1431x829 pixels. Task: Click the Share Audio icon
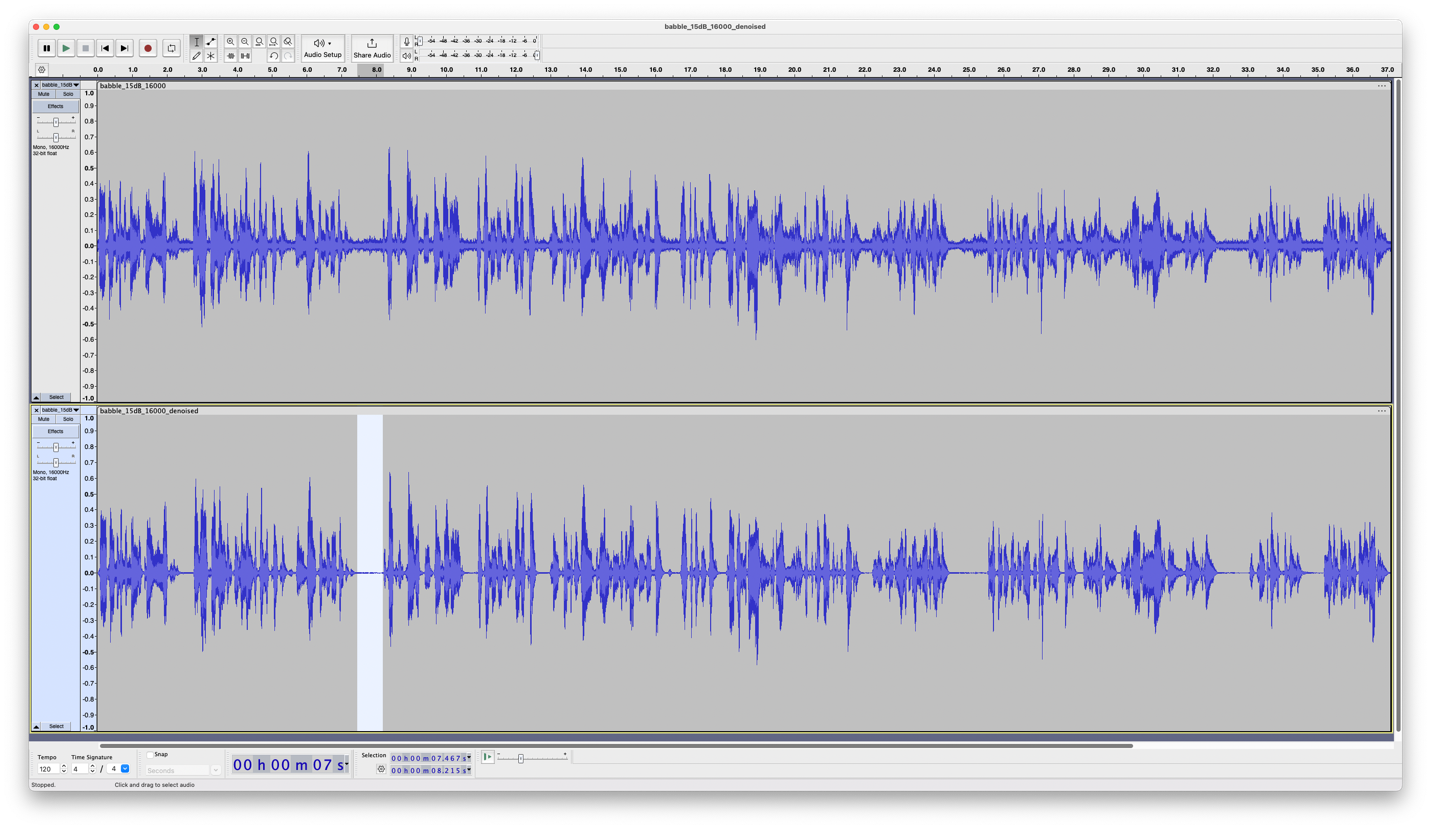[371, 44]
